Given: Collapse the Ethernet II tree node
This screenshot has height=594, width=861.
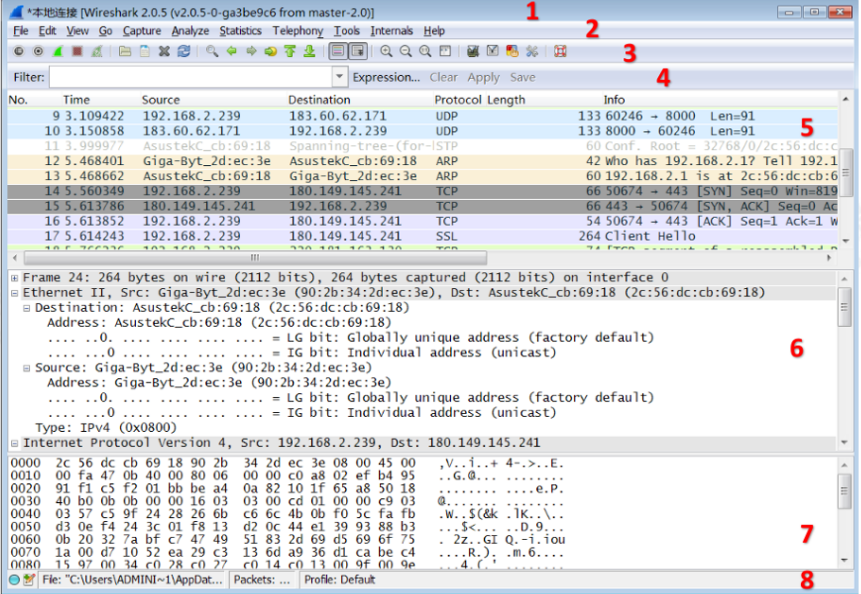Looking at the screenshot, I should (x=15, y=293).
